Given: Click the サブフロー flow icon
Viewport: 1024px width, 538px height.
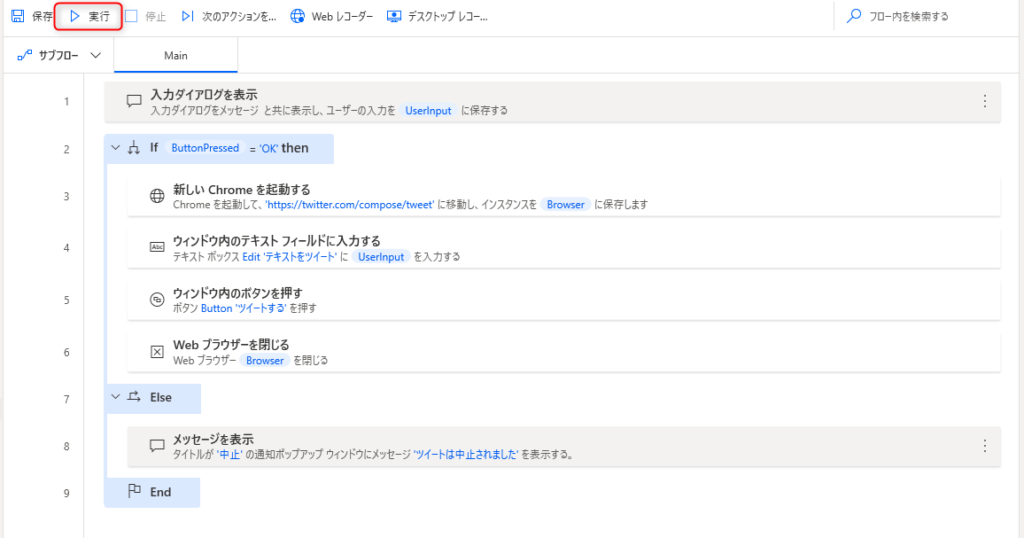Looking at the screenshot, I should [25, 55].
